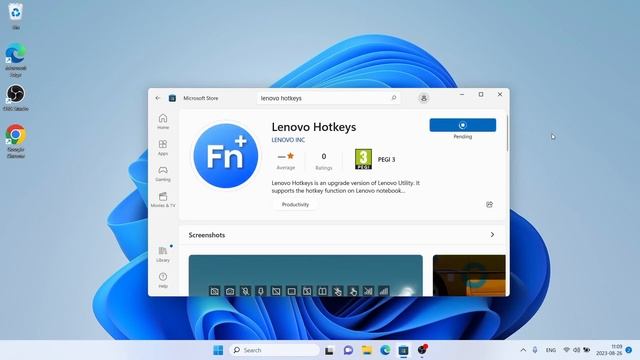Open Library in the sidebar
The width and height of the screenshot is (640, 360).
163,254
